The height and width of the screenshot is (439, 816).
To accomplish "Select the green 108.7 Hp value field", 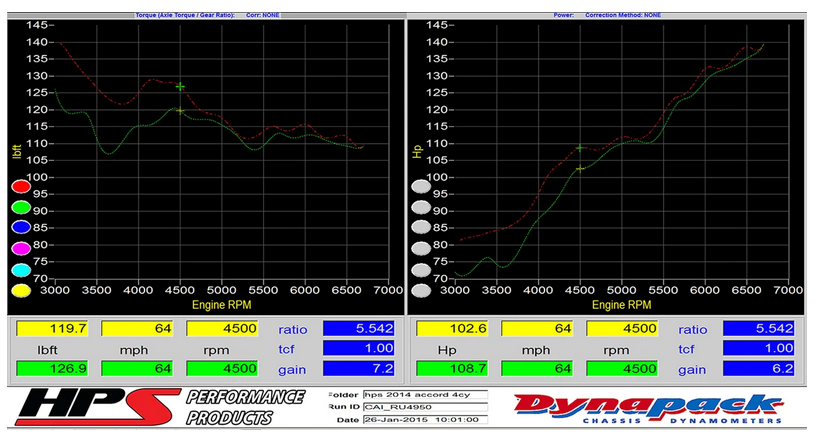I will pos(450,368).
